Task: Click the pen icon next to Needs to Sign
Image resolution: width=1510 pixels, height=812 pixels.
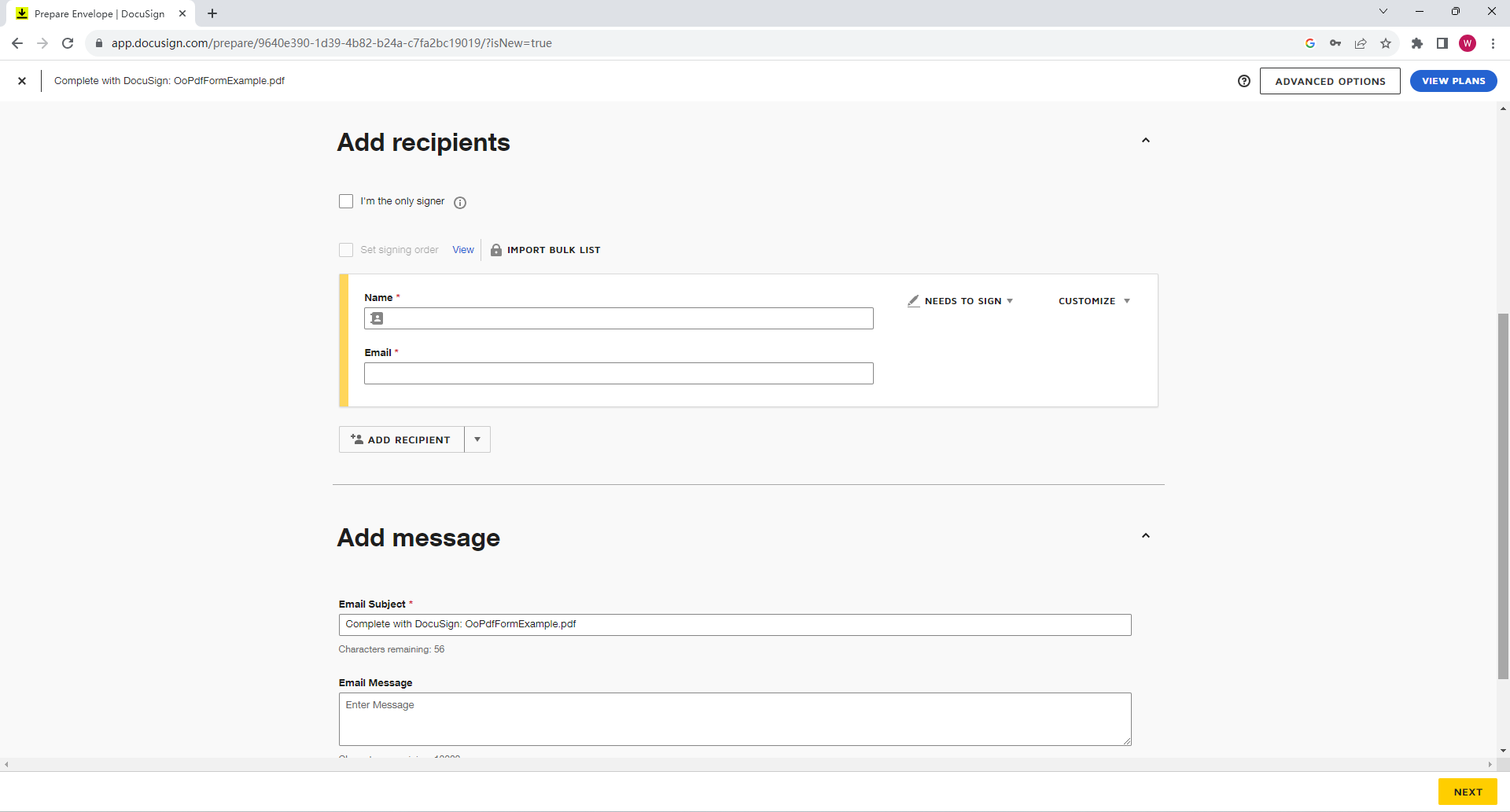Action: 913,301
